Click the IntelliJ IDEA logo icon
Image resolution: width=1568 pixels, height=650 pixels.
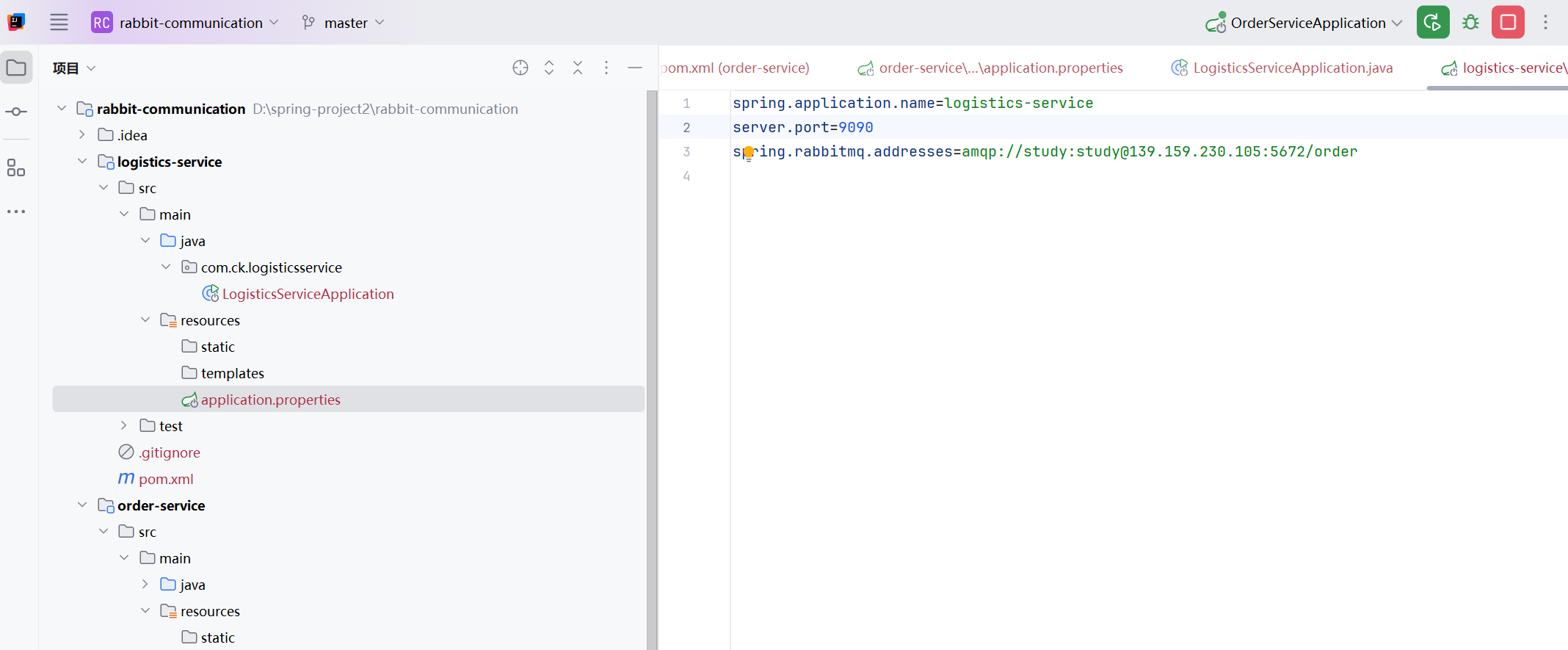point(16,22)
